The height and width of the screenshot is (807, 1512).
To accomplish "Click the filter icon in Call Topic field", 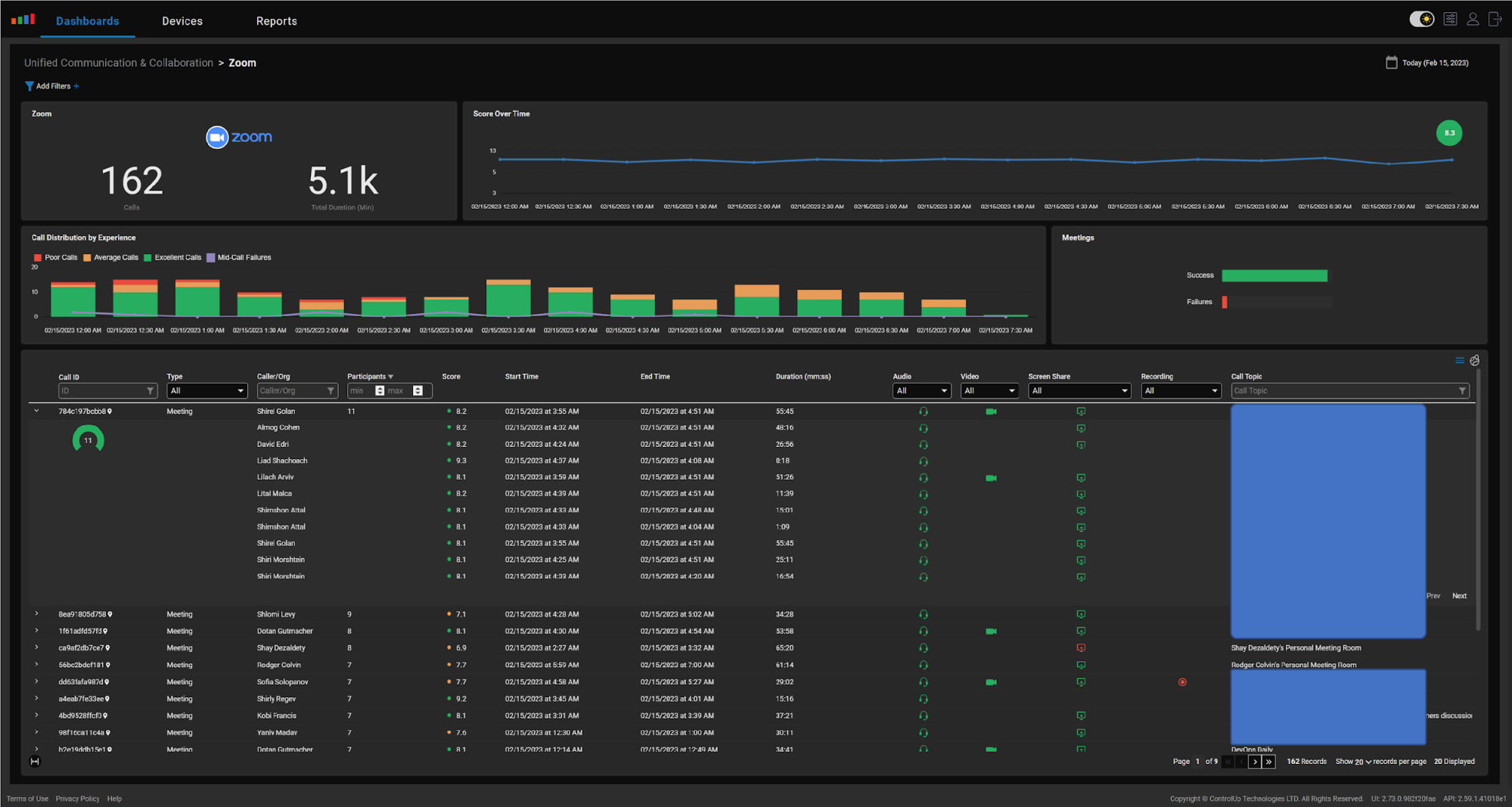I will pyautogui.click(x=1462, y=391).
